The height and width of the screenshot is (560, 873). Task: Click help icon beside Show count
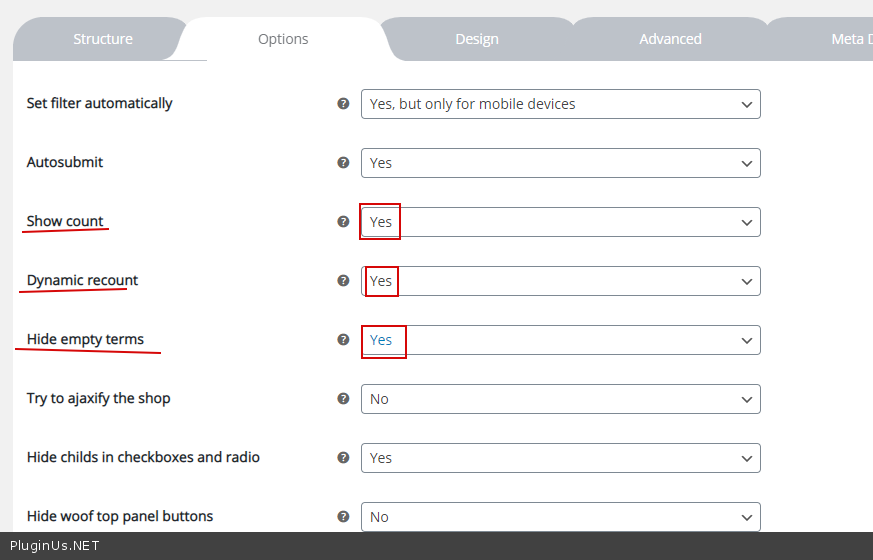[x=343, y=221]
